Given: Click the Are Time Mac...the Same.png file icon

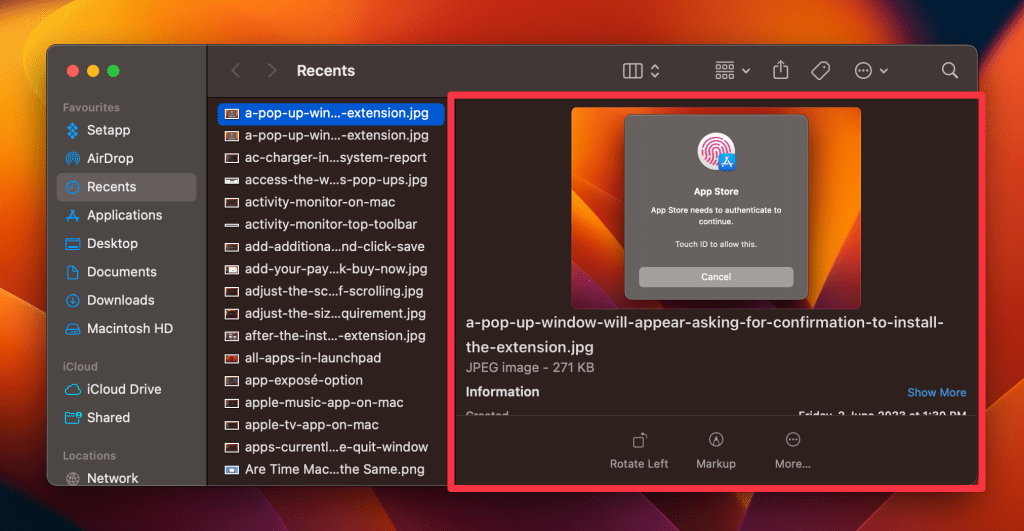Looking at the screenshot, I should pyautogui.click(x=231, y=470).
